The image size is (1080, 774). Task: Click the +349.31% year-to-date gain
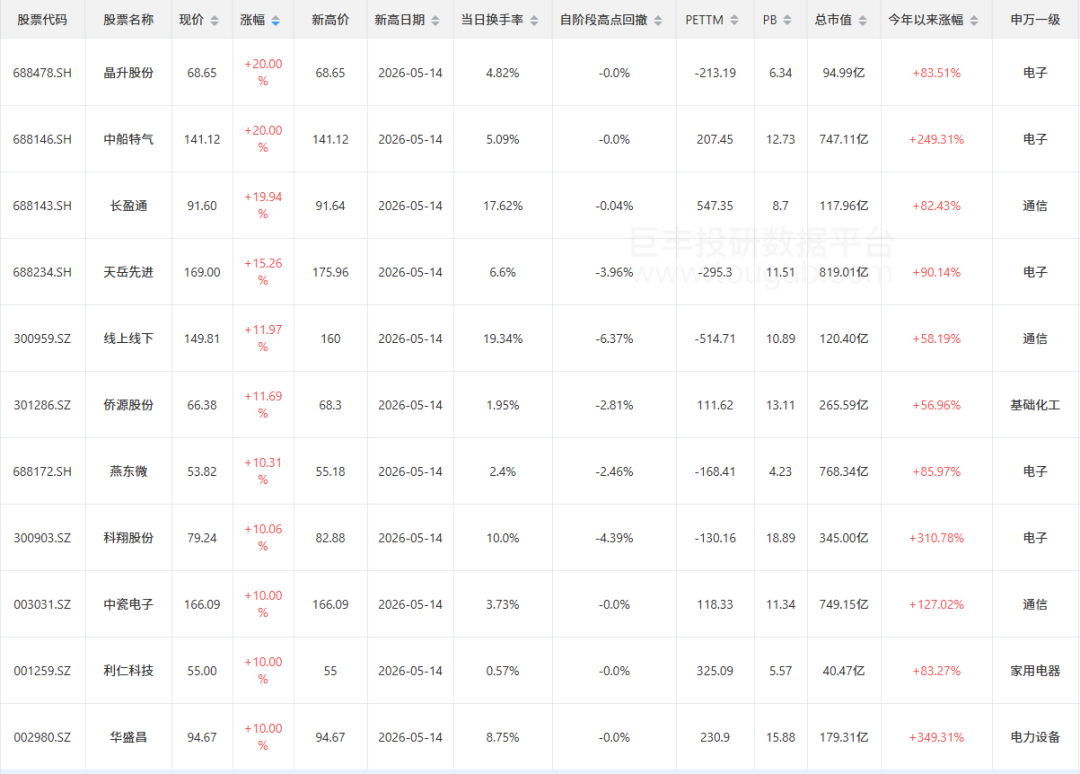click(x=936, y=738)
